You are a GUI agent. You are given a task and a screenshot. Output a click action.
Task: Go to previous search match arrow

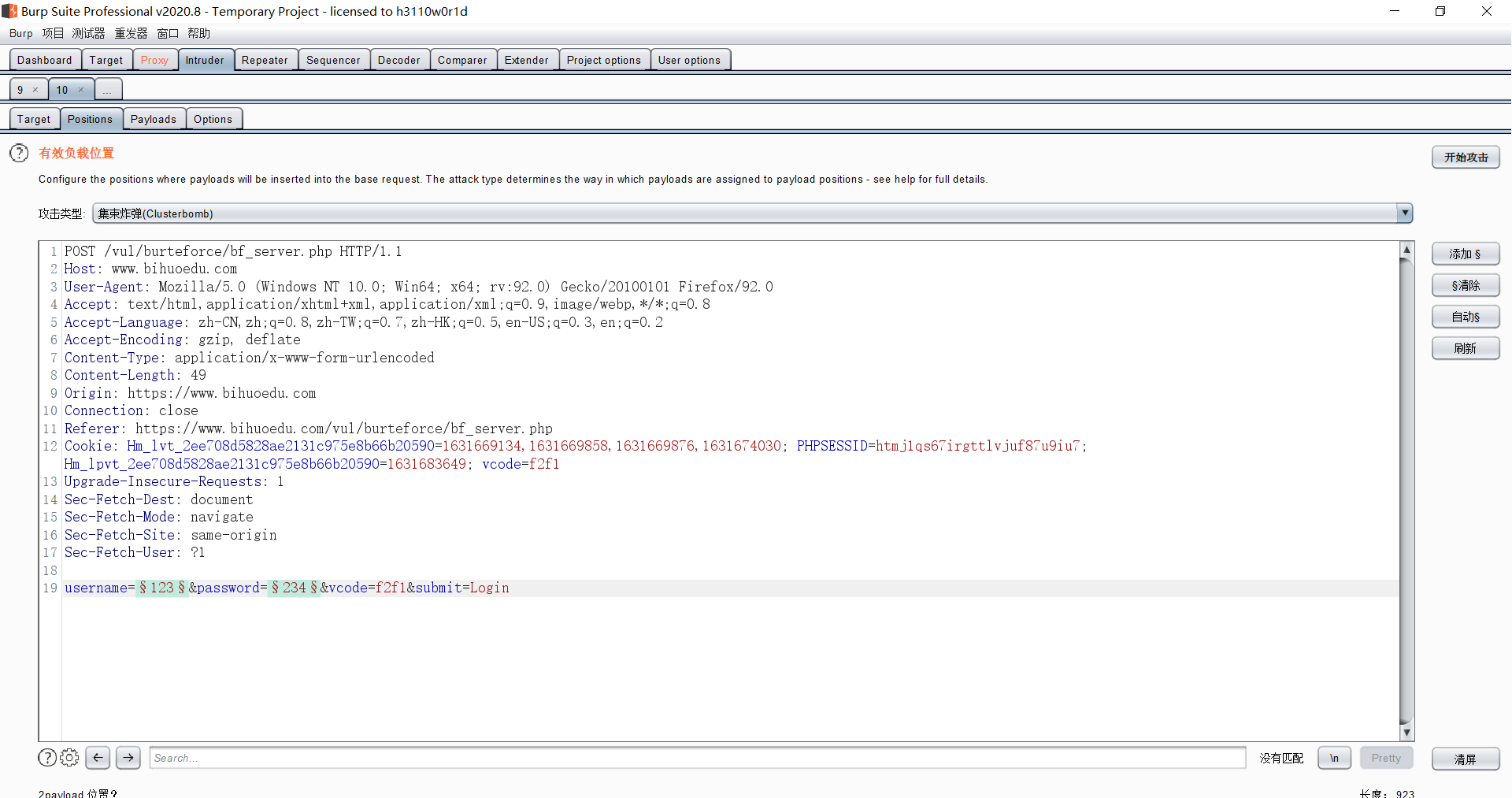click(x=98, y=758)
